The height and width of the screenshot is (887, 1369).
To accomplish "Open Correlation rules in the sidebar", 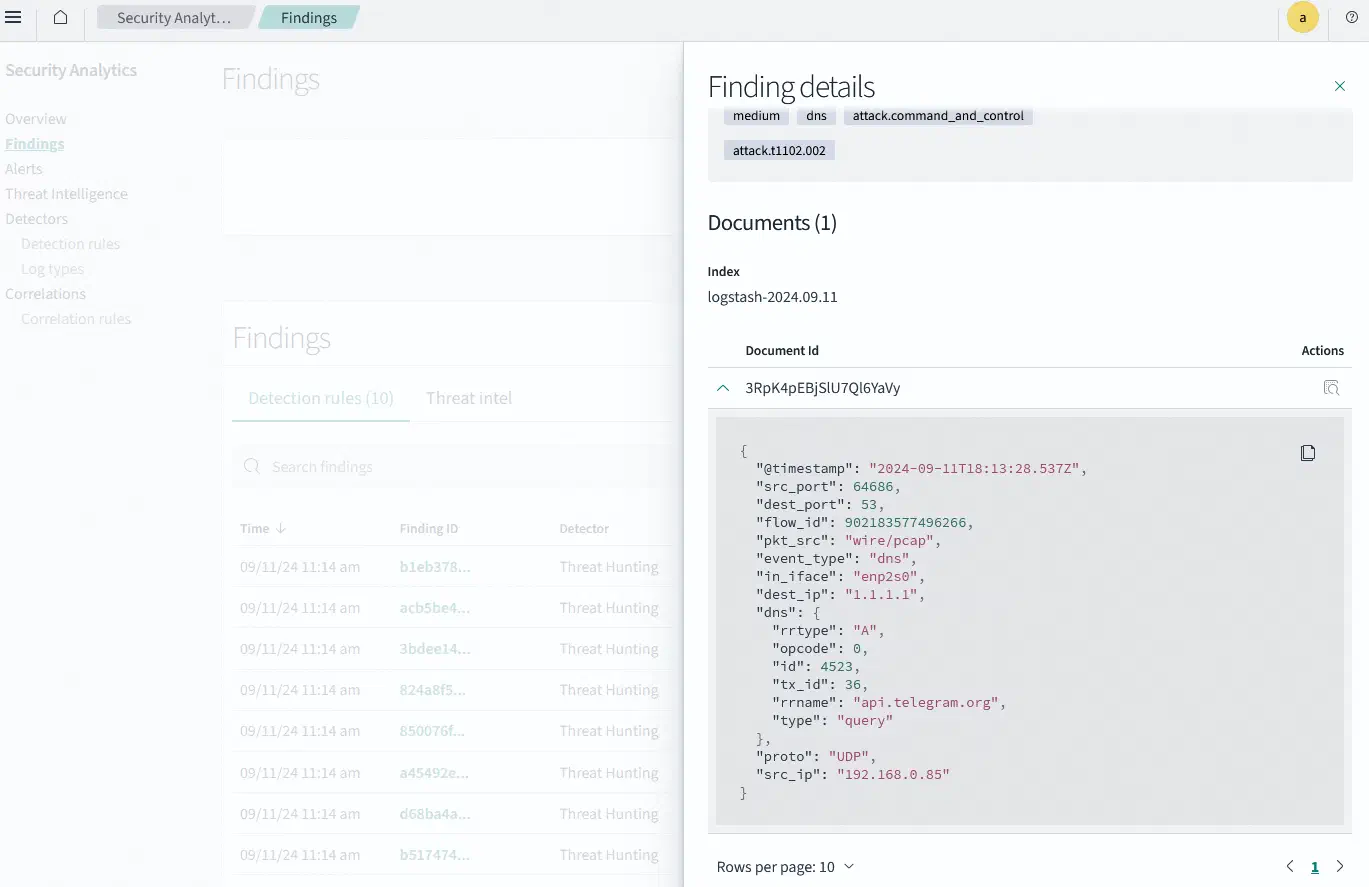I will click(x=76, y=319).
